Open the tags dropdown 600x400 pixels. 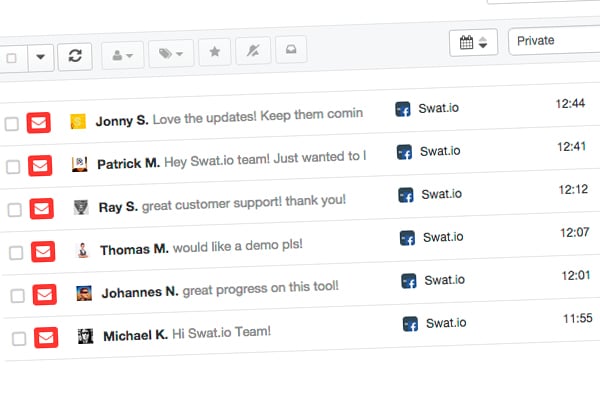click(171, 53)
